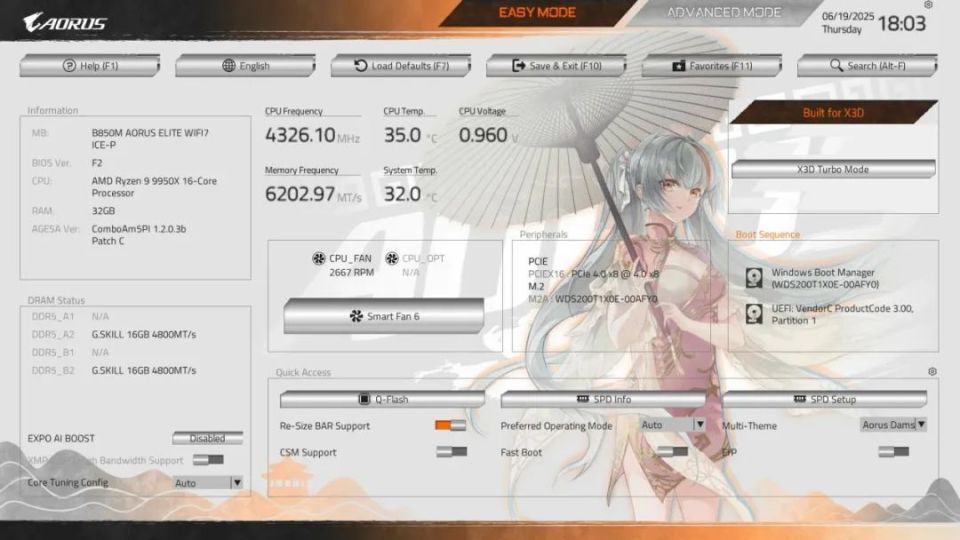Open Favorites (F11)
Viewport: 960px width, 540px height.
pos(712,66)
